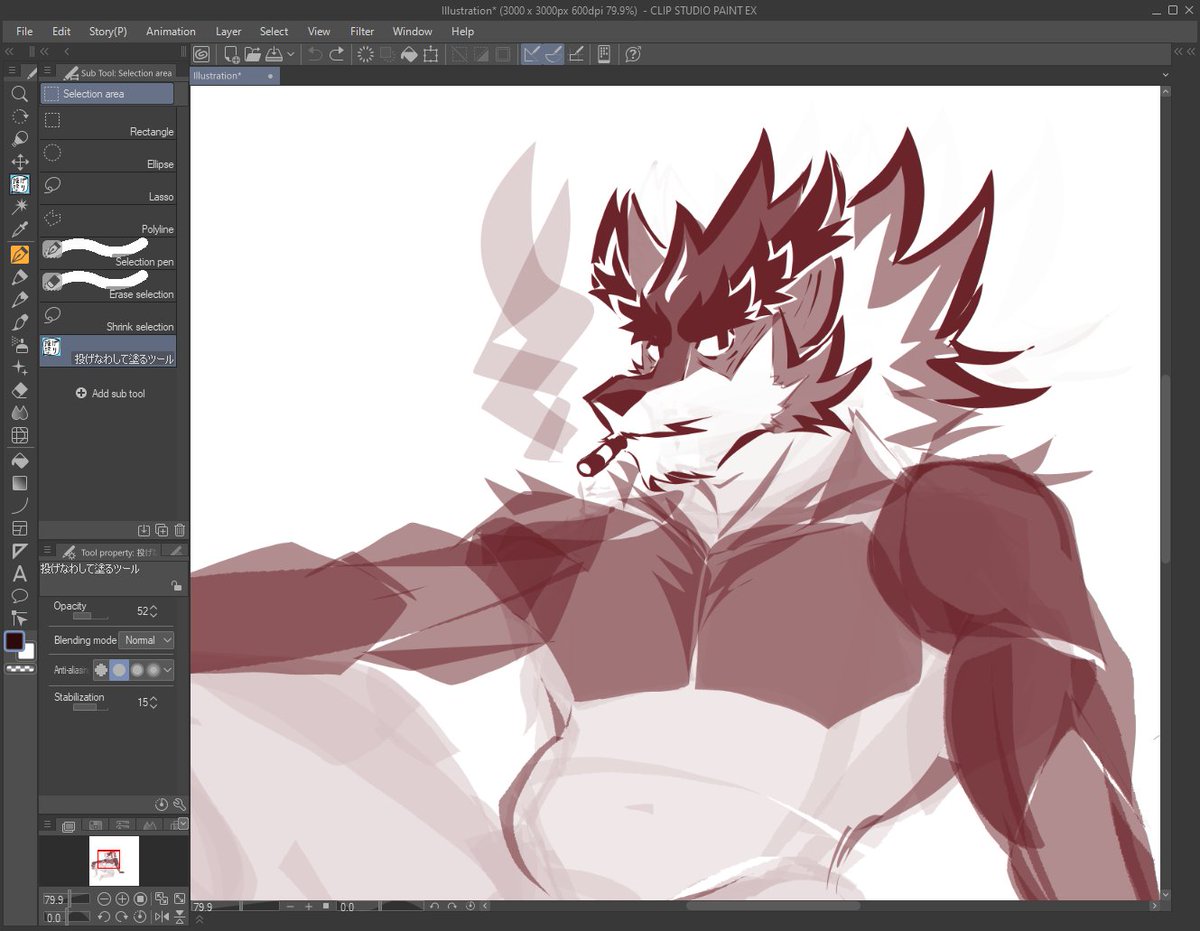Delete sub tool trash icon
1200x931 pixels.
click(179, 530)
